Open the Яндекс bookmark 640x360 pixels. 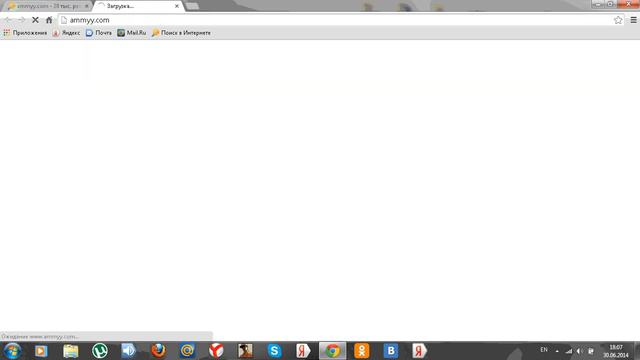point(66,33)
